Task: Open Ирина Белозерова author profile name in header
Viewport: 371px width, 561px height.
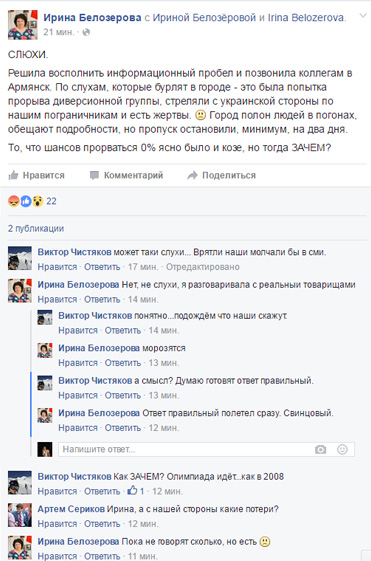Action: point(92,18)
